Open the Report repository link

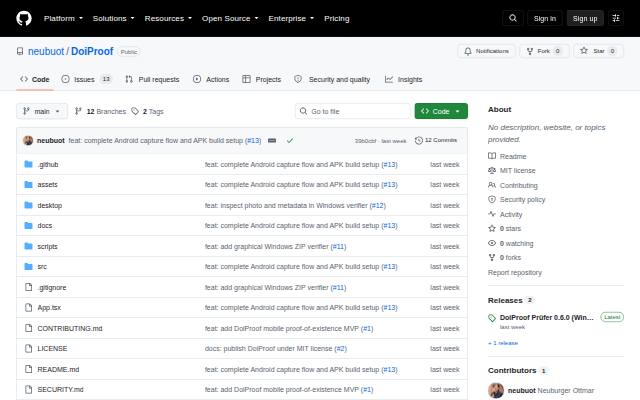(x=515, y=272)
